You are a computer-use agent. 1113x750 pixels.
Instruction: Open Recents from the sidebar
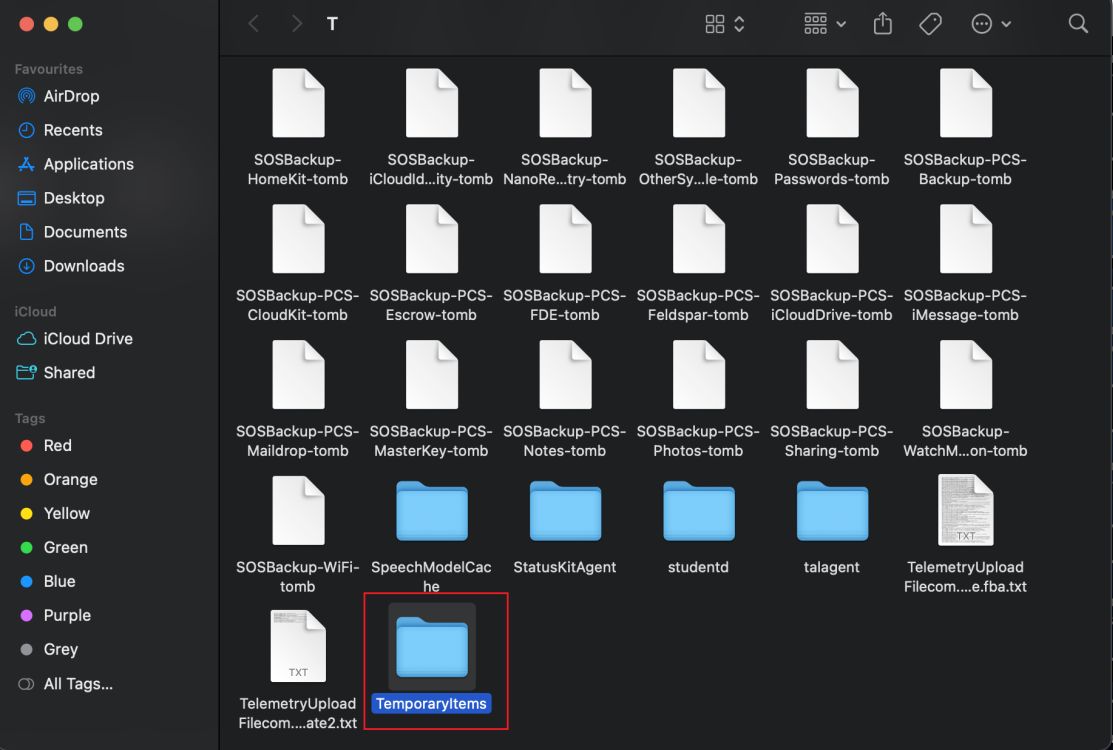click(74, 130)
